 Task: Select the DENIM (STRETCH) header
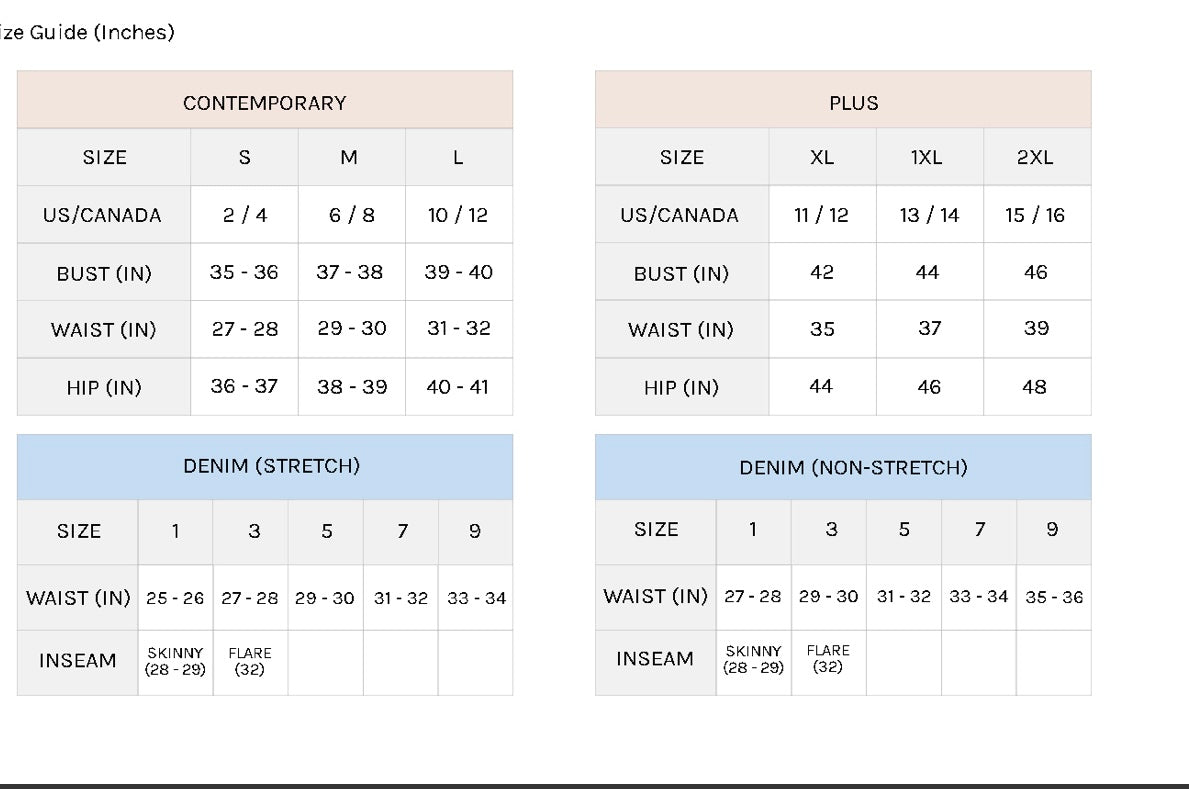(271, 466)
